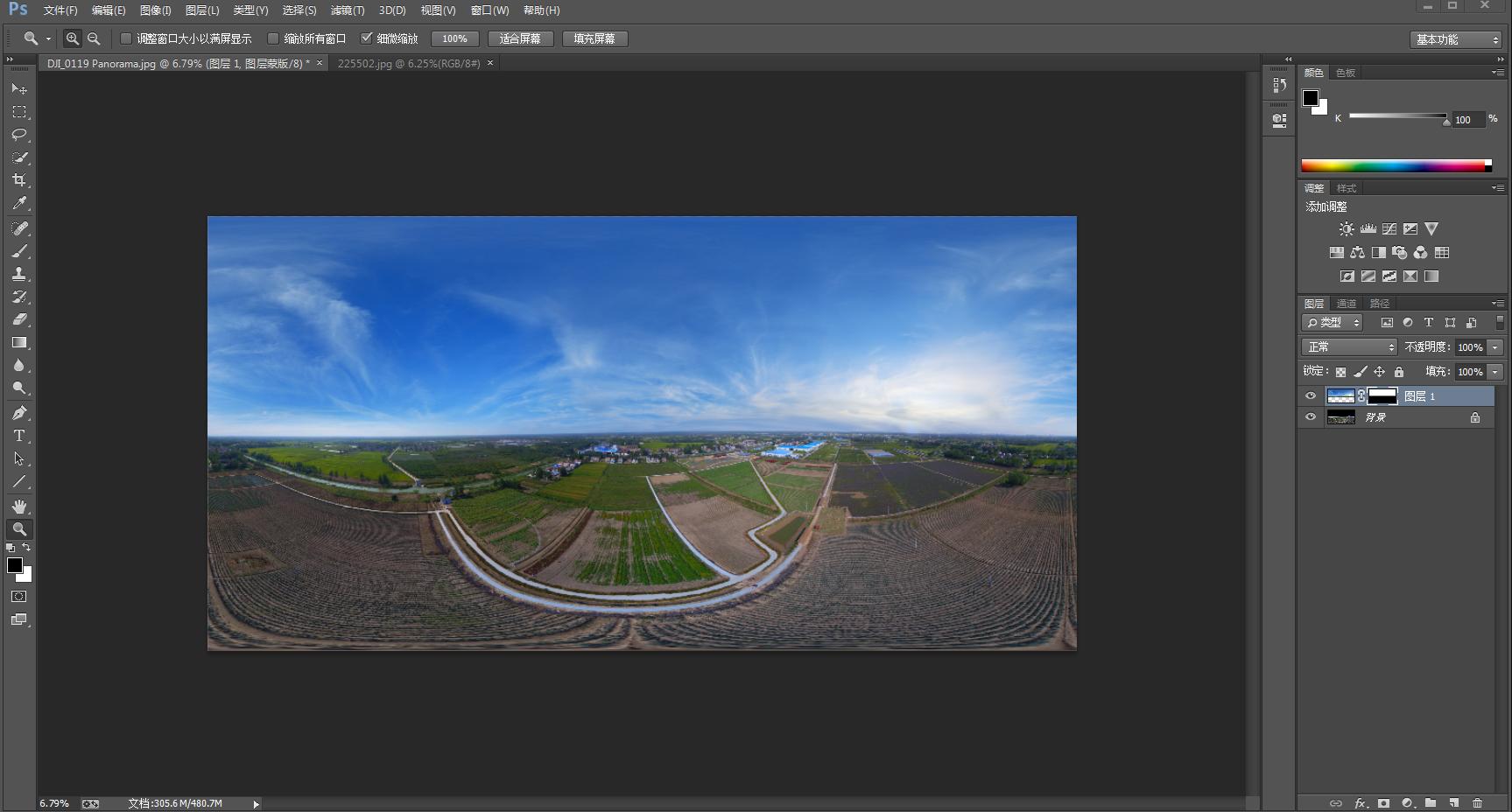Select the Horizontal Type tool
The image size is (1512, 812).
pyautogui.click(x=19, y=436)
